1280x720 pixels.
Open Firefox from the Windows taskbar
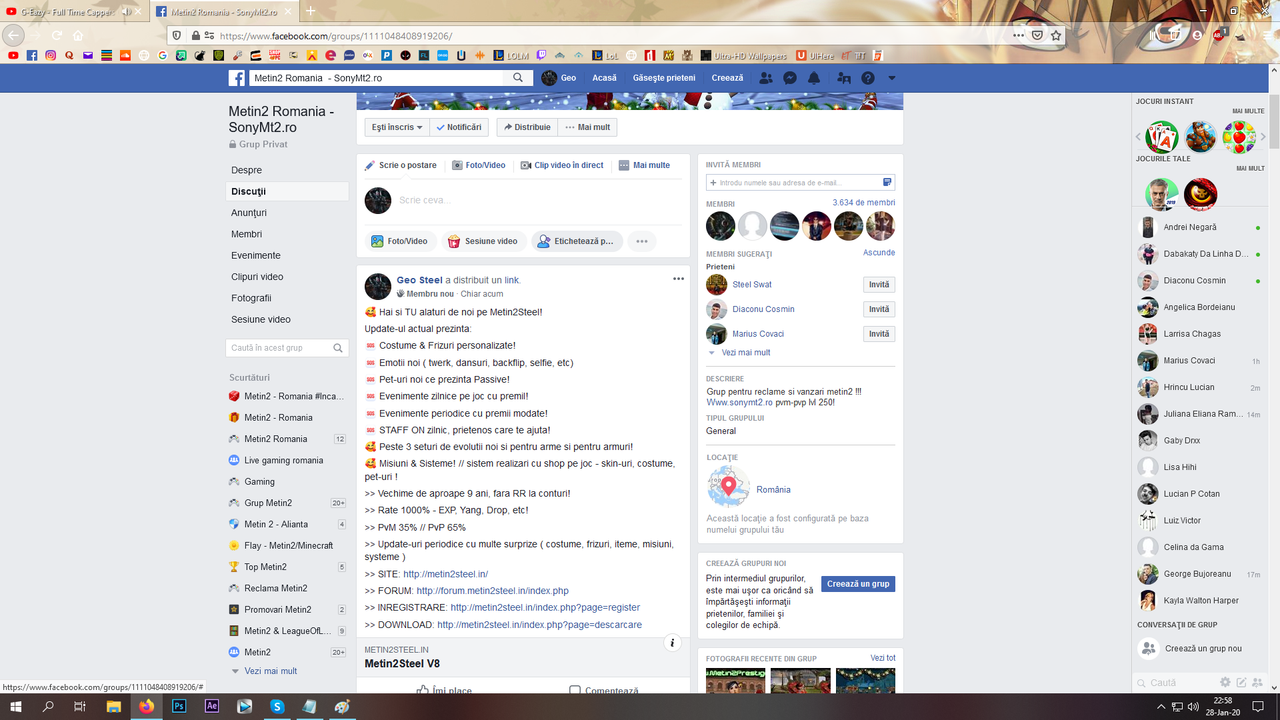[x=147, y=706]
